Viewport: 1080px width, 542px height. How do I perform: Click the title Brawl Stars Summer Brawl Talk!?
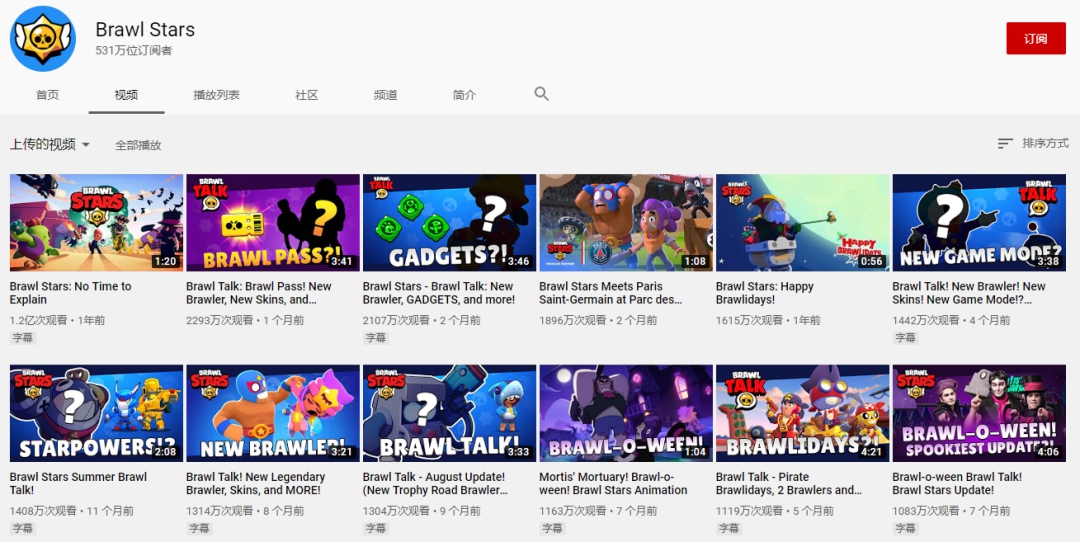79,483
